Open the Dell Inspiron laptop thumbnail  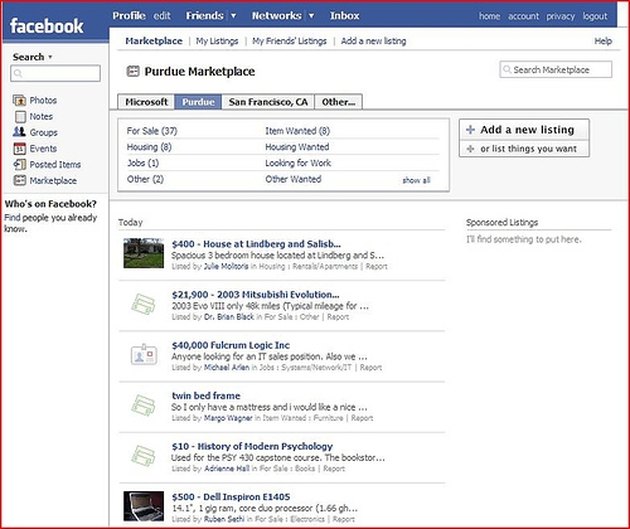click(143, 506)
